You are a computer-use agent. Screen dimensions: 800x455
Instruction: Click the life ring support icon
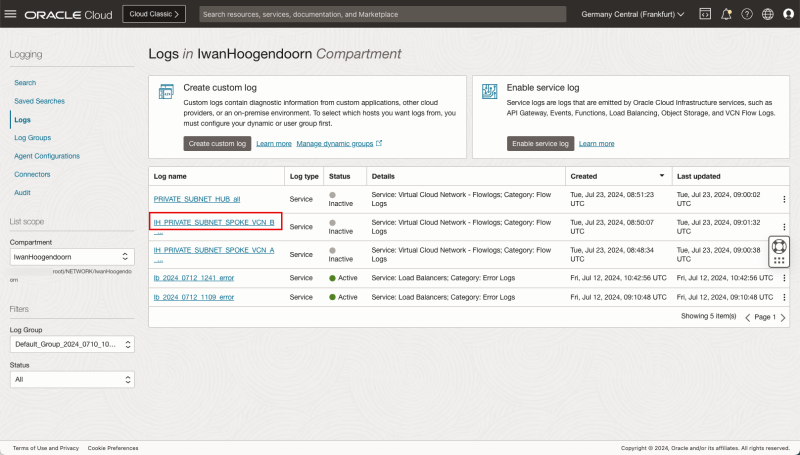point(779,245)
